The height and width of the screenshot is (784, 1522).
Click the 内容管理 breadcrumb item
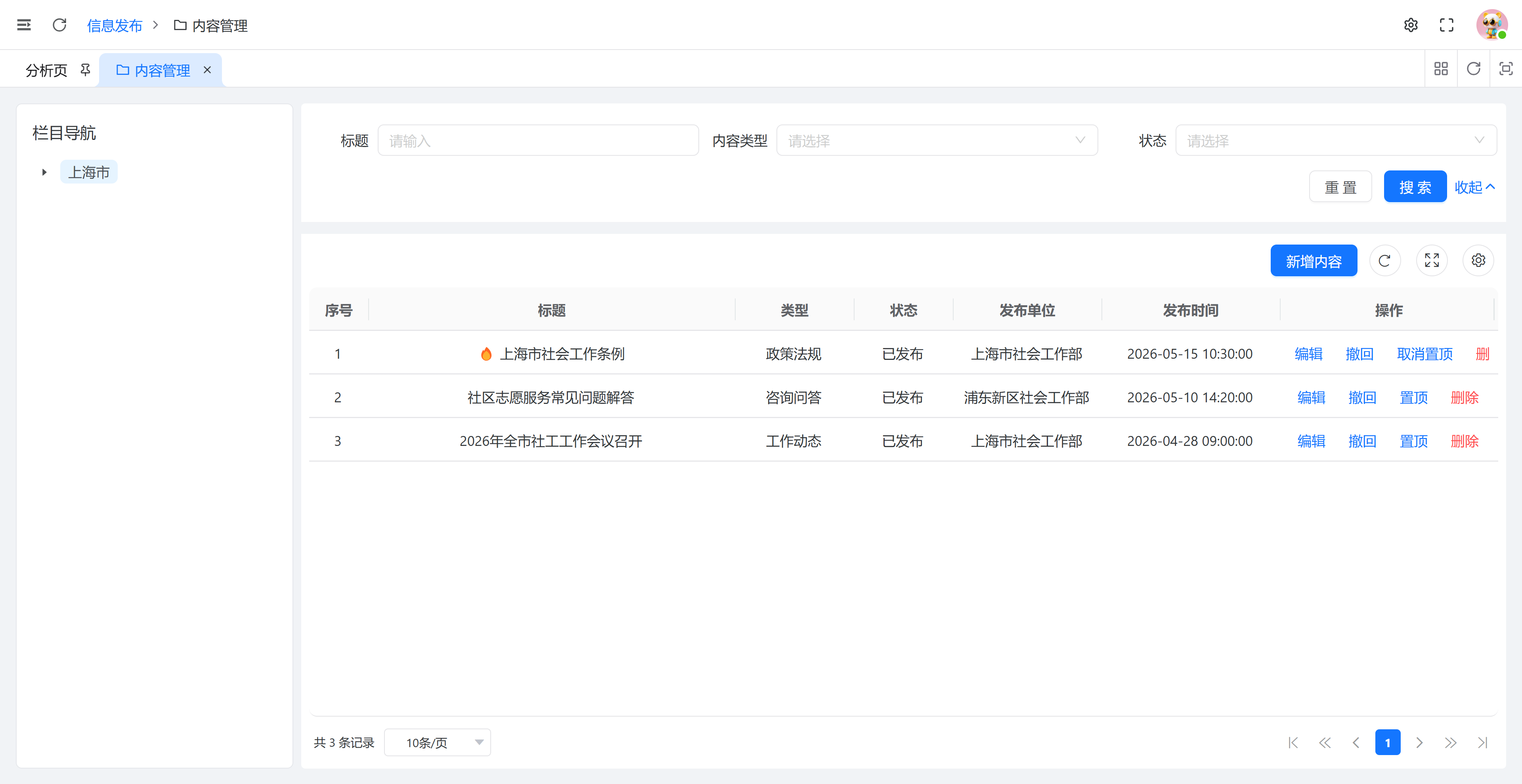click(x=211, y=25)
